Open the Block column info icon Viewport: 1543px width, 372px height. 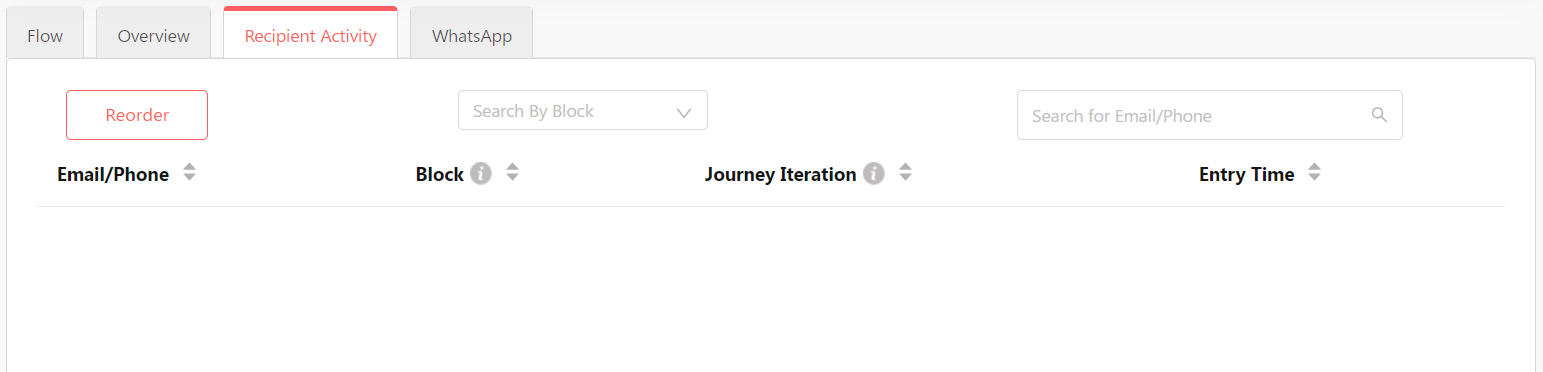point(481,174)
